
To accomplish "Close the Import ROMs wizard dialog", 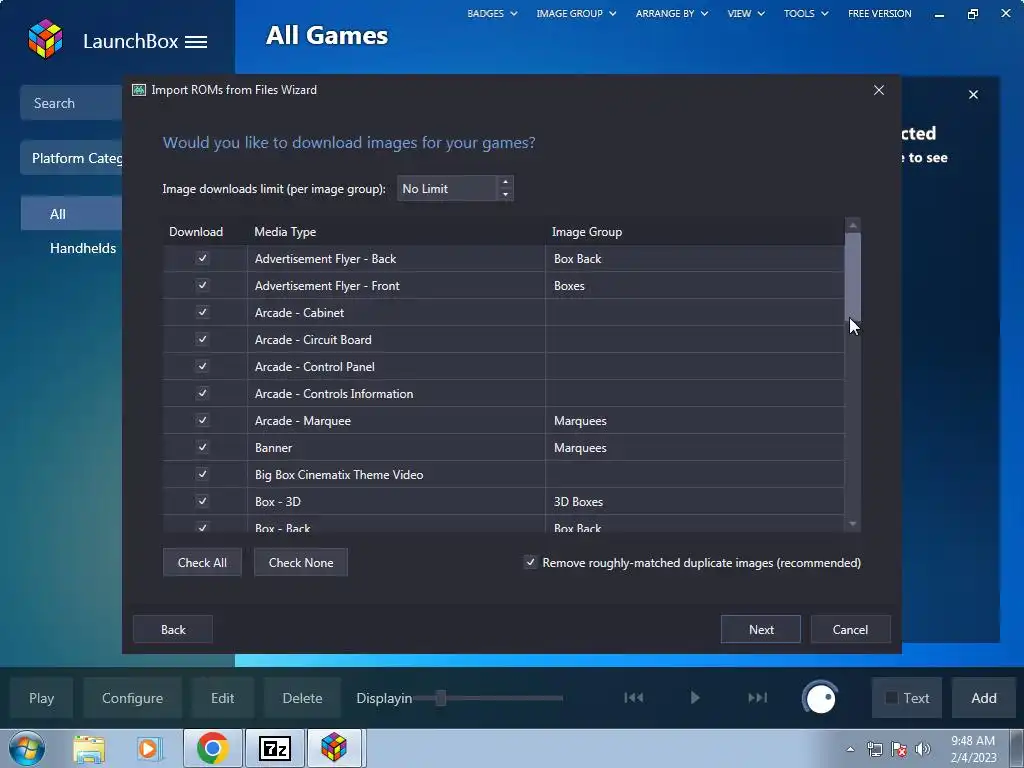I will click(x=878, y=90).
